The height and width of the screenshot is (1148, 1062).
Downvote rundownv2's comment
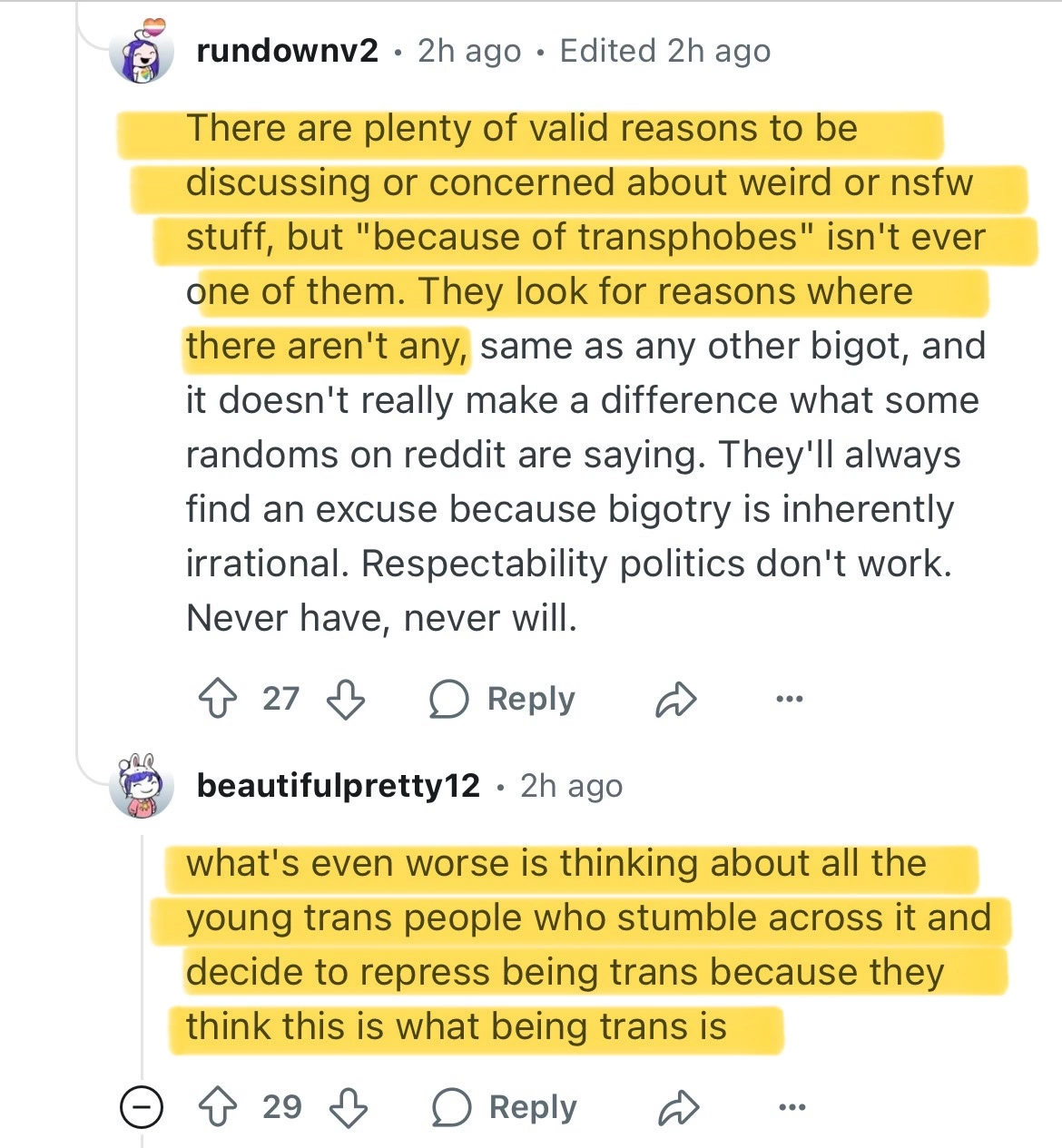[346, 700]
